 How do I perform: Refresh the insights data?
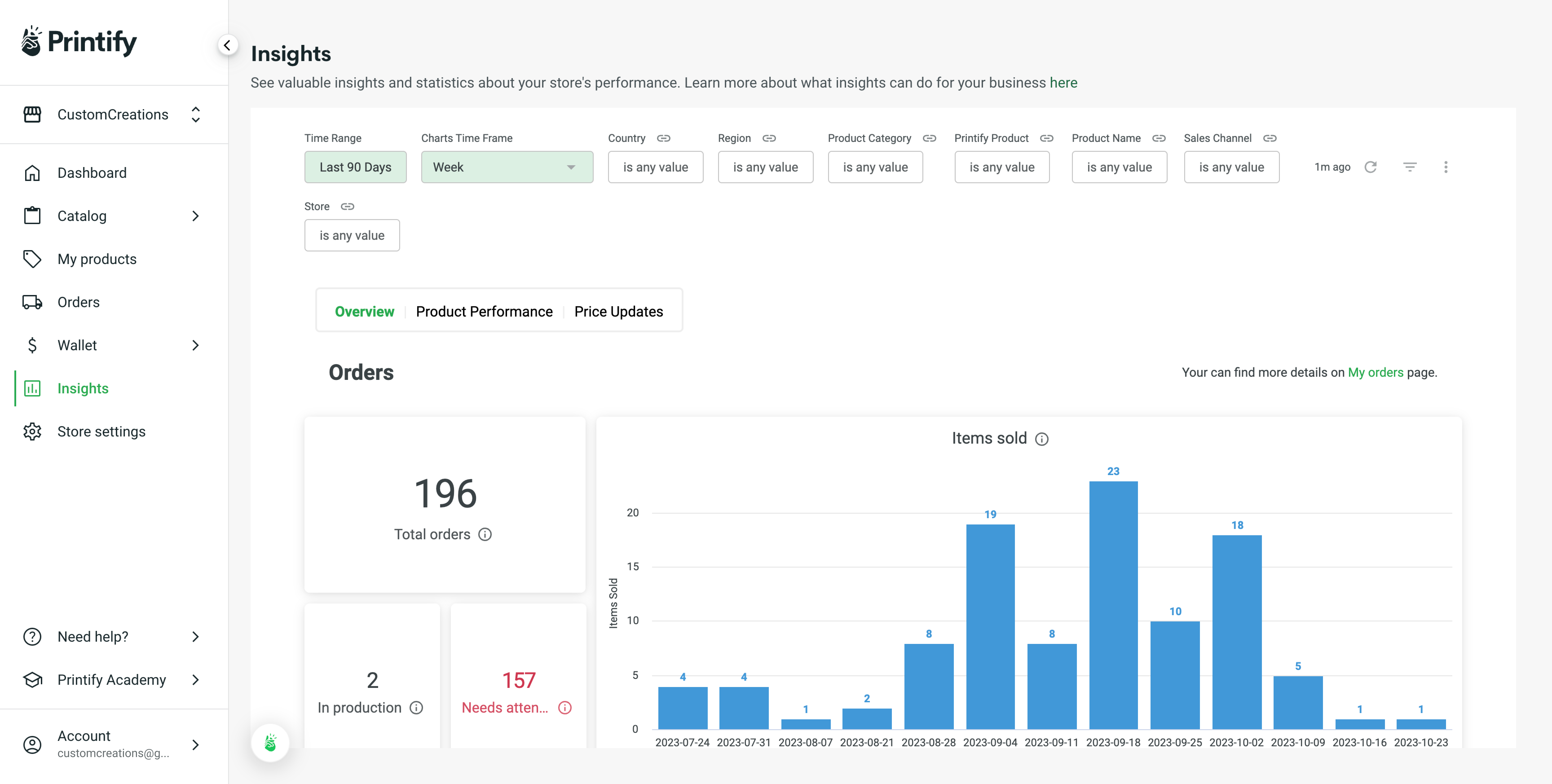point(1371,167)
